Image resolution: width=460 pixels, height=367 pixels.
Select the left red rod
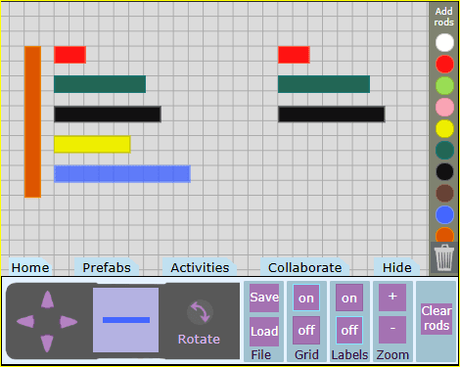click(70, 55)
